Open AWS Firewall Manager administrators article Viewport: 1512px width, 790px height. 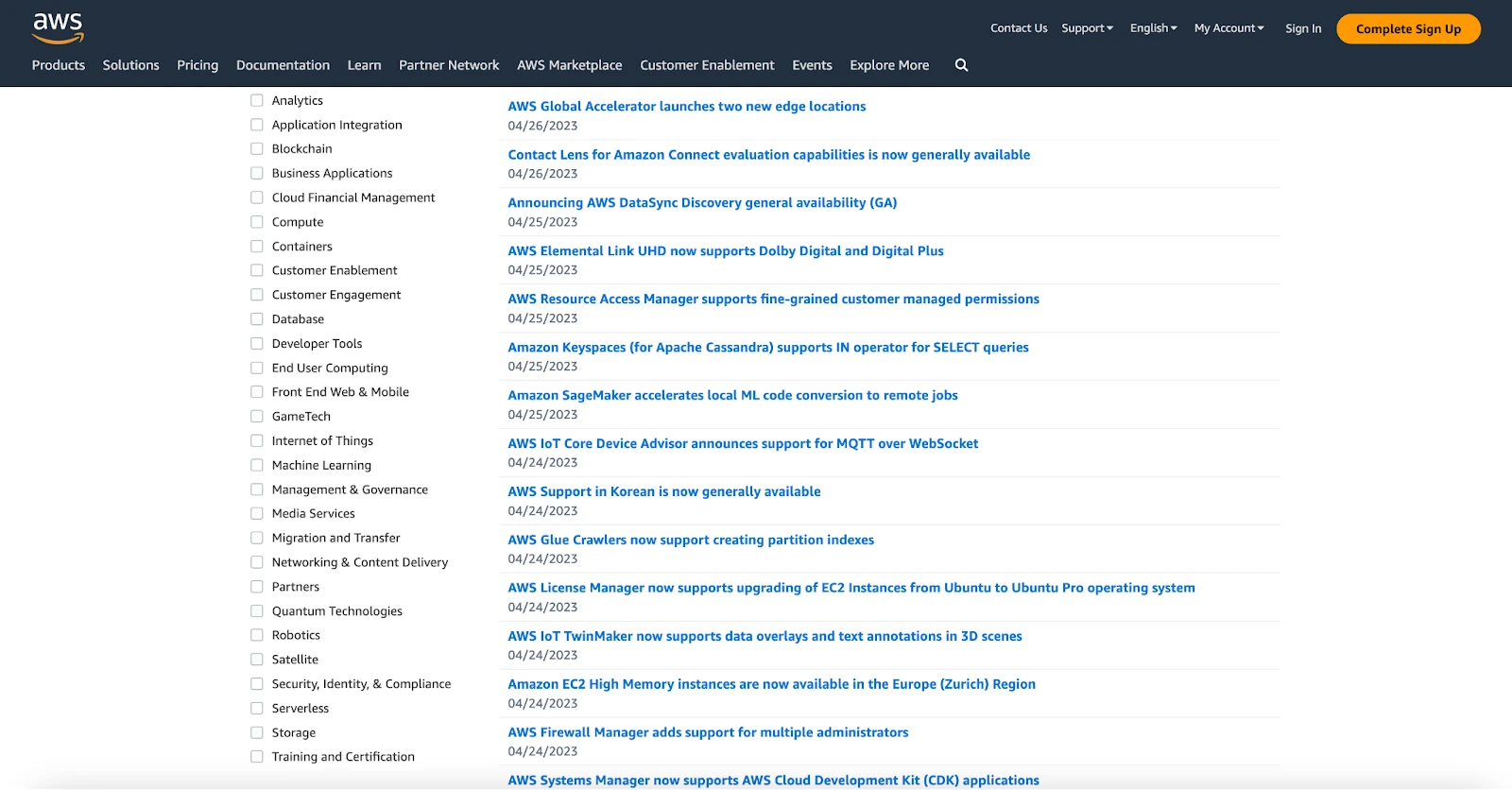[x=708, y=732]
